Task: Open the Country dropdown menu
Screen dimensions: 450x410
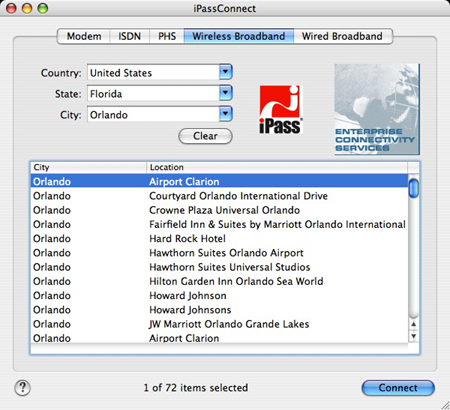Action: point(226,72)
